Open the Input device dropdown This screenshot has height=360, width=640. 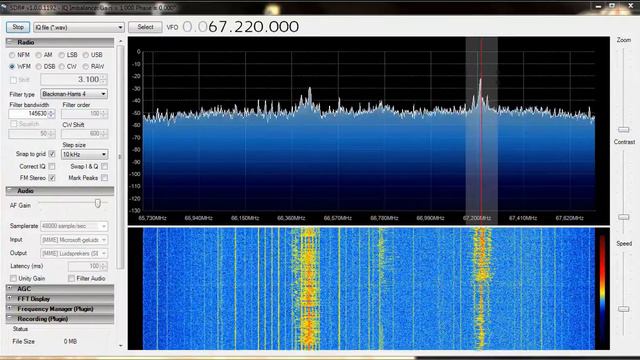coord(74,240)
